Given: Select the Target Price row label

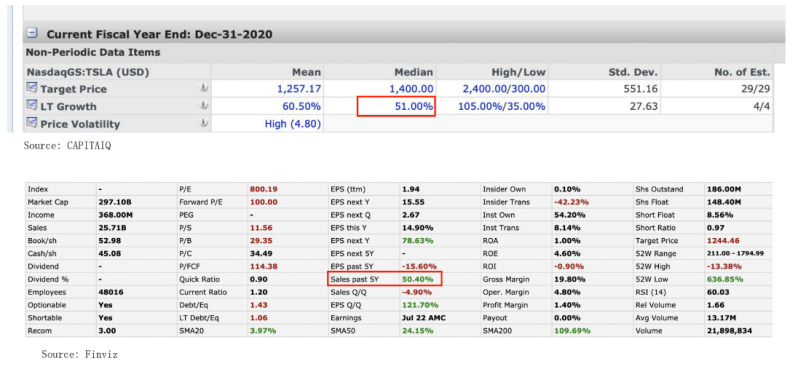Looking at the screenshot, I should [x=74, y=89].
